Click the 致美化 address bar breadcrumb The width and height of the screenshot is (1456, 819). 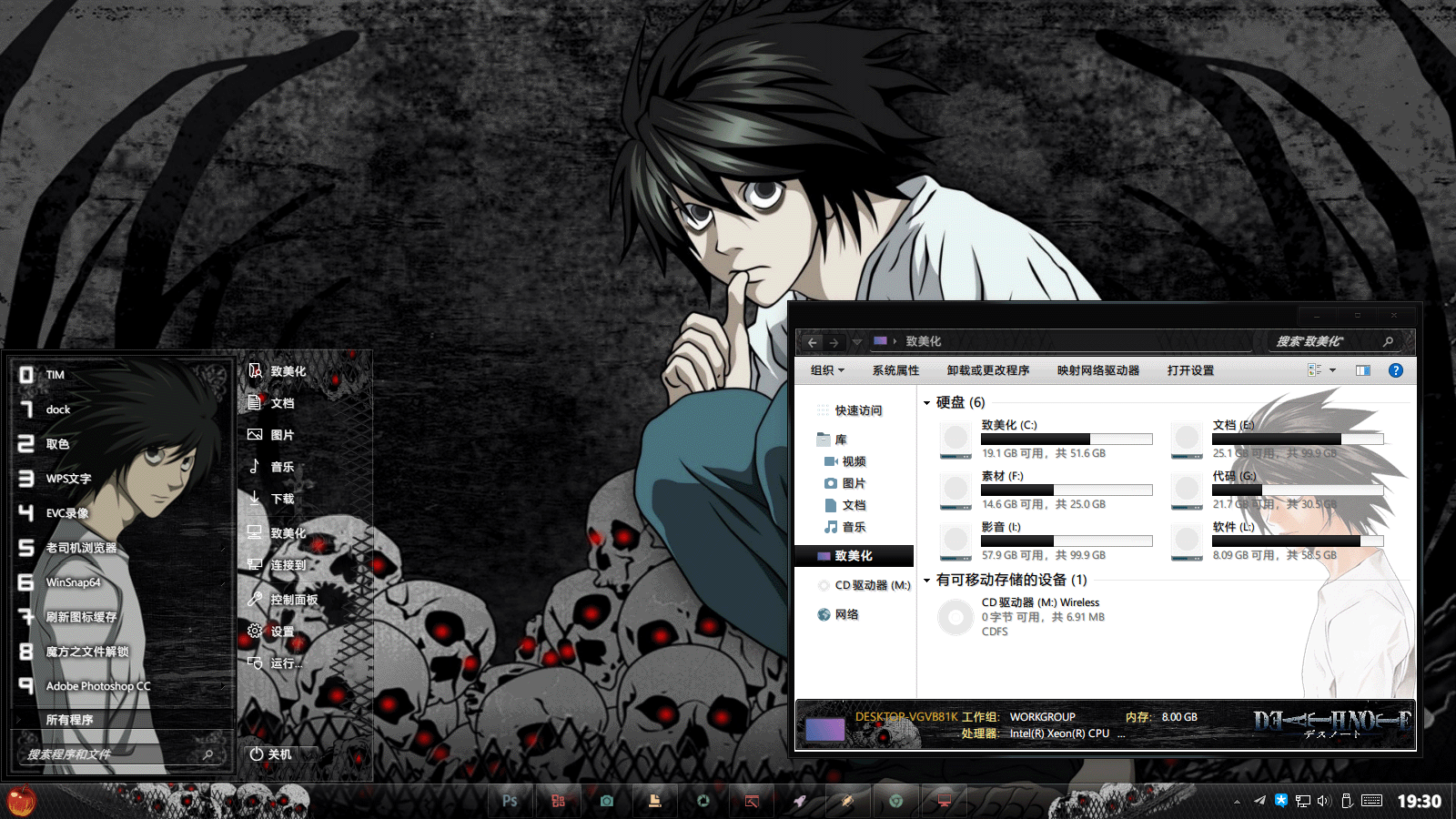tap(924, 341)
